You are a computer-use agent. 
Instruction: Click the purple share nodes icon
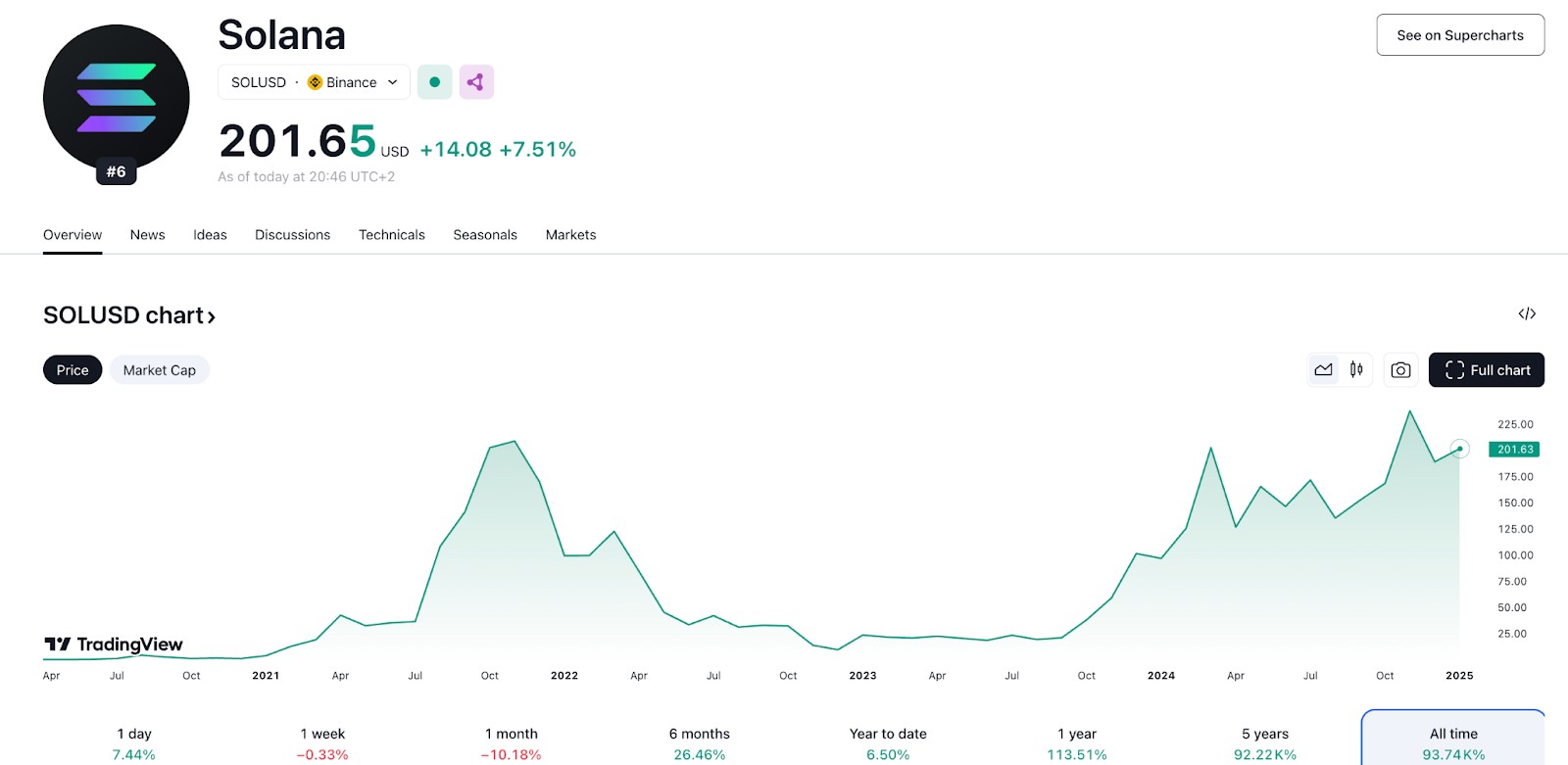point(475,82)
